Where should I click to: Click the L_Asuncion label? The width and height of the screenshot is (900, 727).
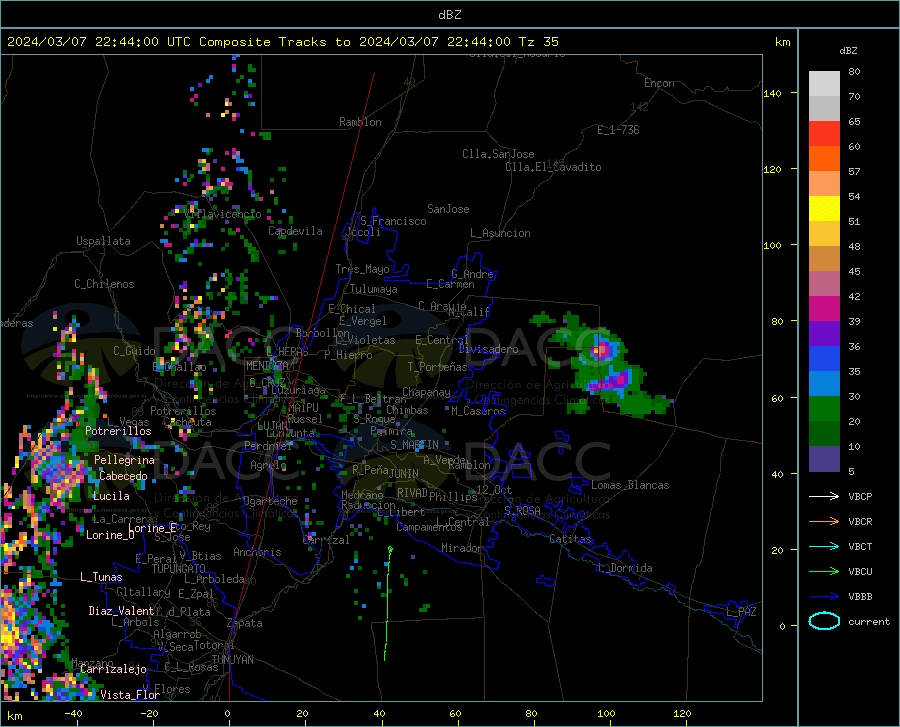pyautogui.click(x=500, y=233)
